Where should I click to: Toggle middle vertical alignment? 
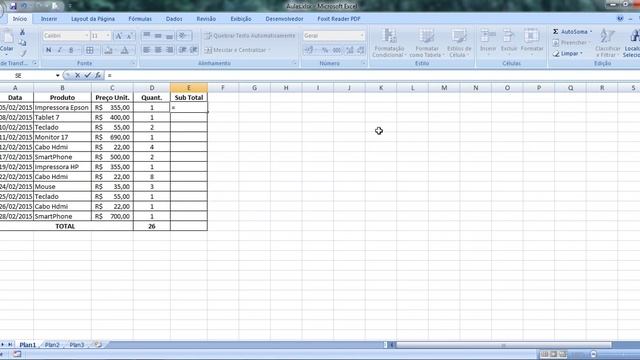point(158,36)
